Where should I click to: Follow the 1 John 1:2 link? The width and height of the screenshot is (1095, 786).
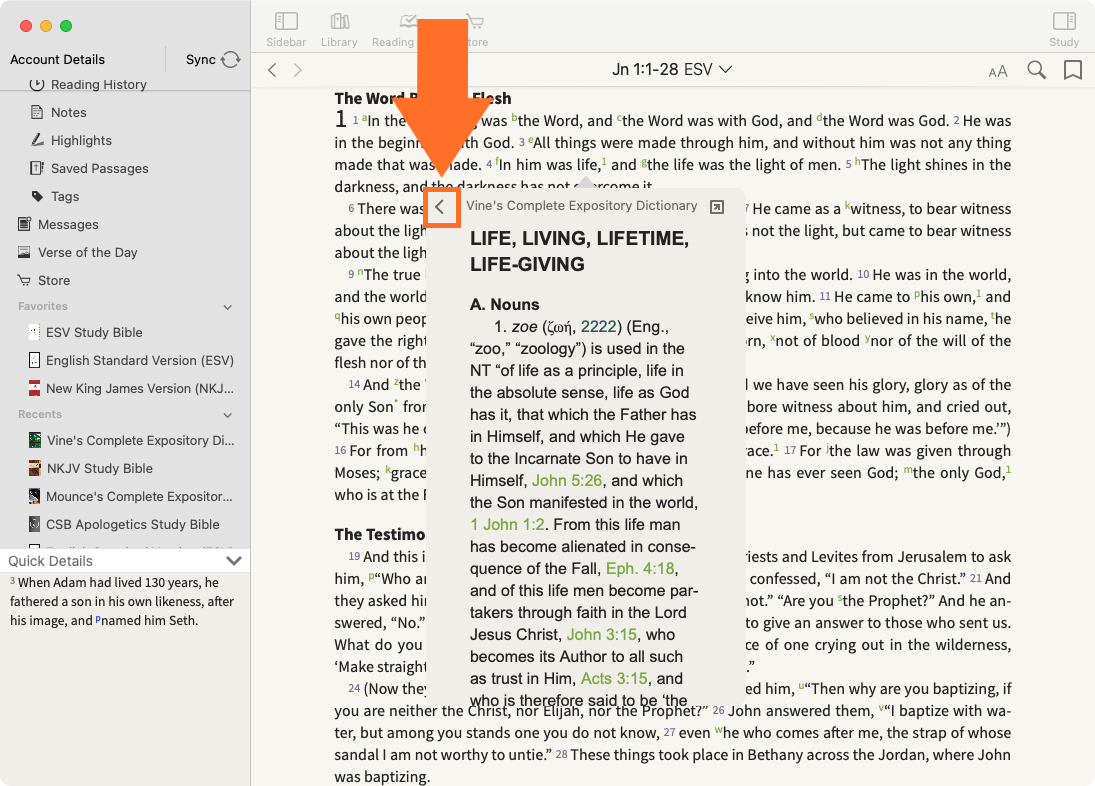(507, 524)
